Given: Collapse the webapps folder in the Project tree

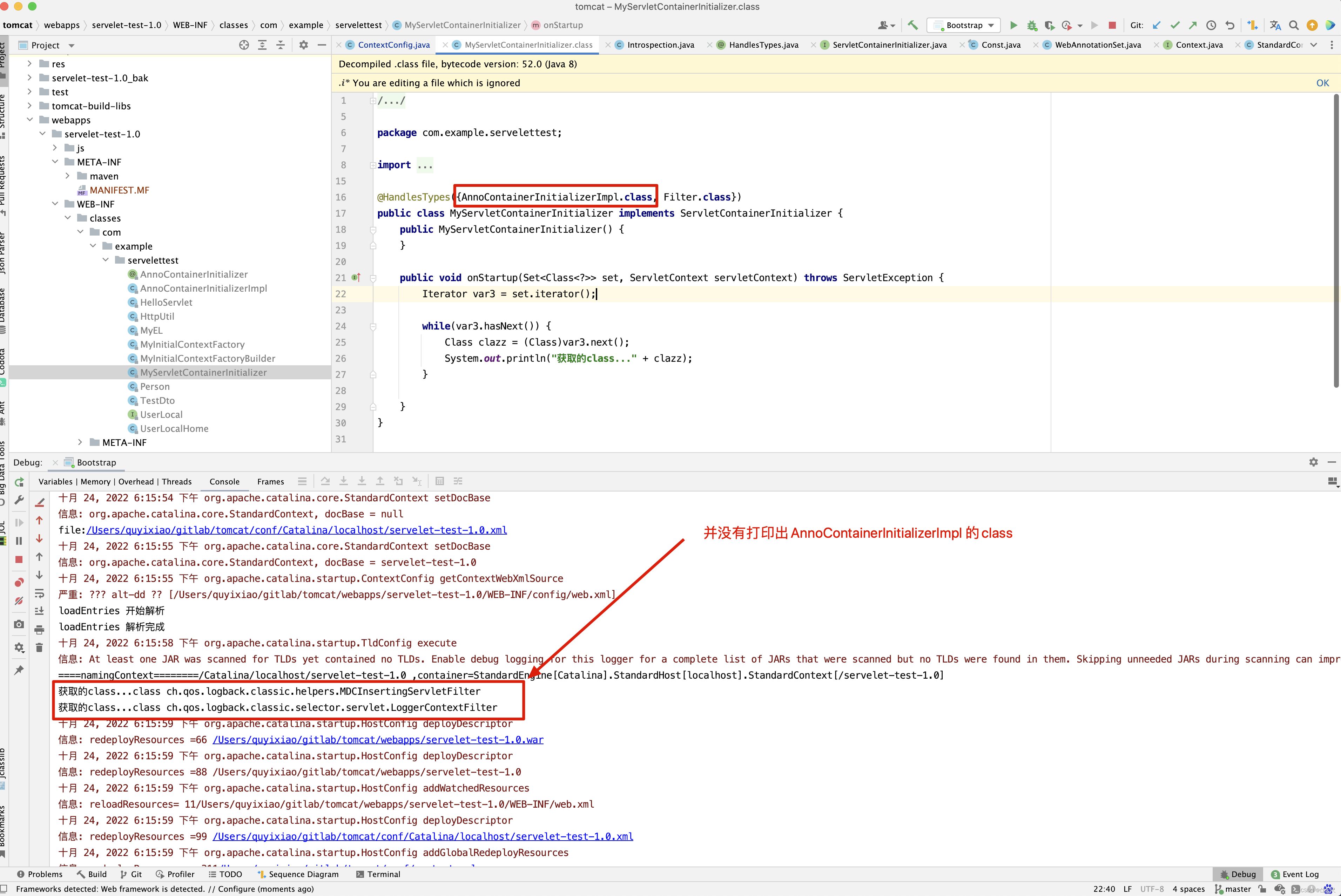Looking at the screenshot, I should click(x=30, y=120).
